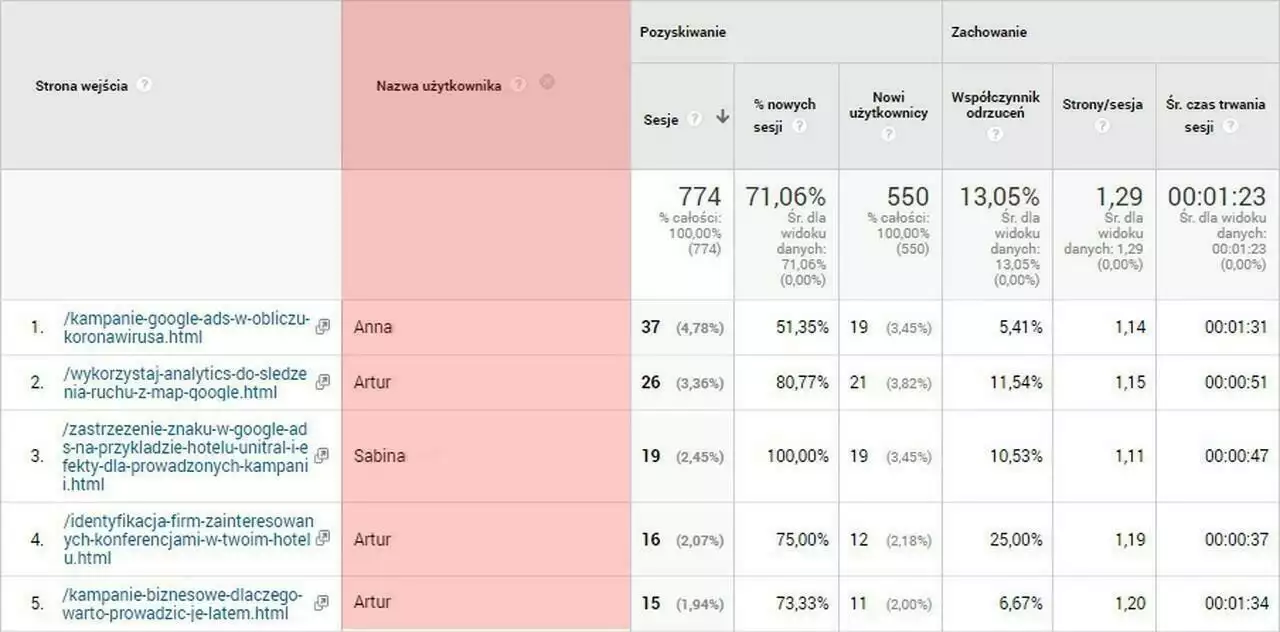
Task: Click help icon under Strony/sesja header
Action: click(x=1103, y=127)
